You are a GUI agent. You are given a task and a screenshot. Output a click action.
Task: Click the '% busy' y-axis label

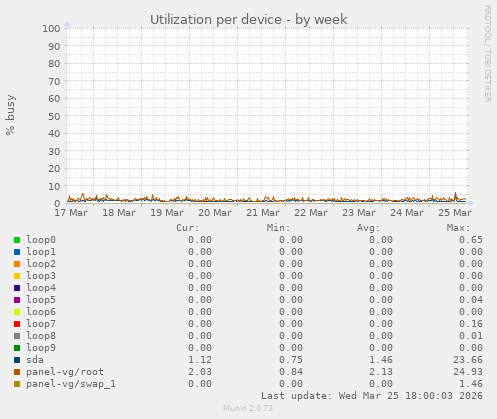(10, 115)
